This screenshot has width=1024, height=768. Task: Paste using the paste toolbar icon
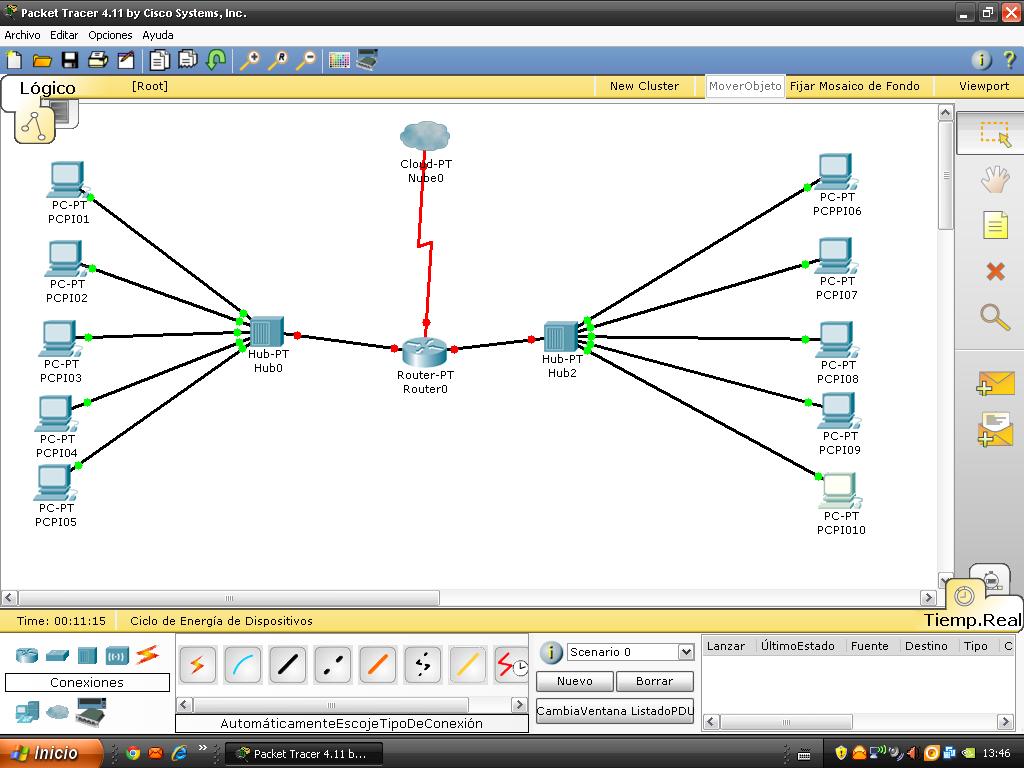click(x=187, y=60)
